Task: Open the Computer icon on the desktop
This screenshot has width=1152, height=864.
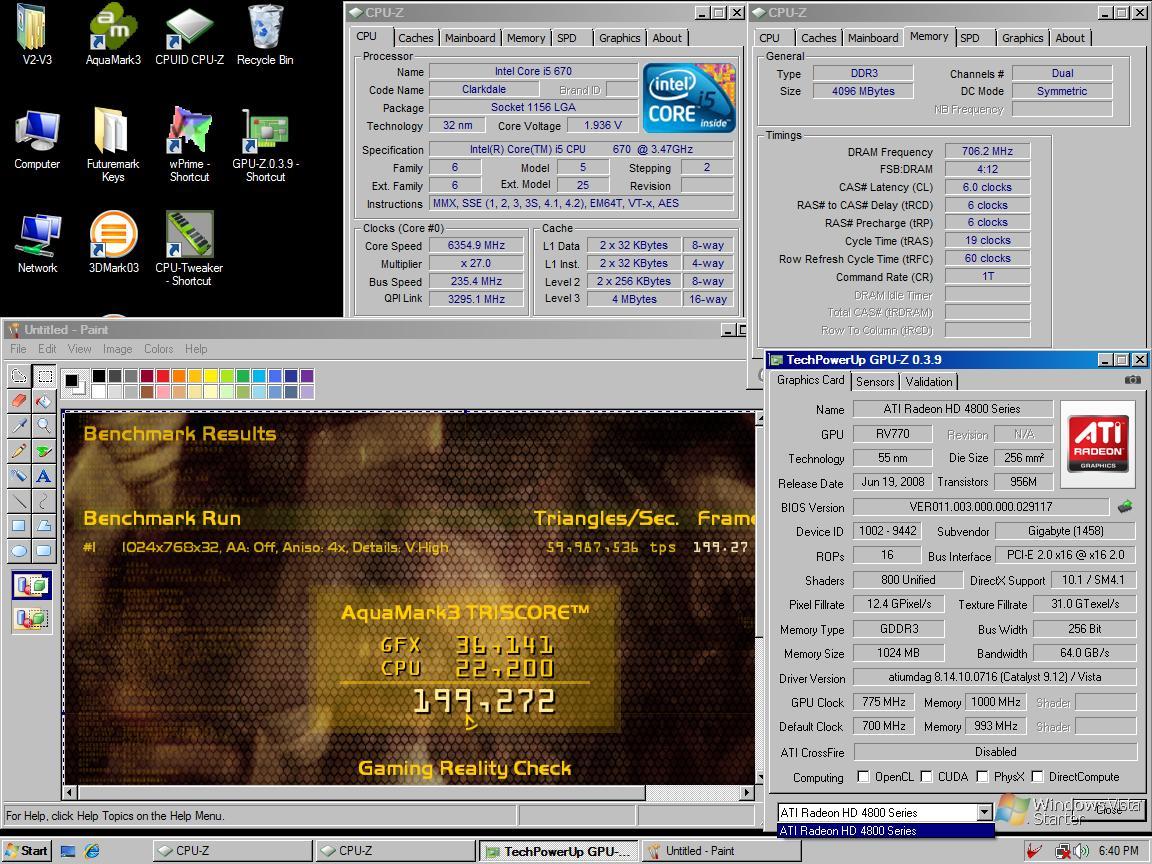Action: [x=37, y=140]
